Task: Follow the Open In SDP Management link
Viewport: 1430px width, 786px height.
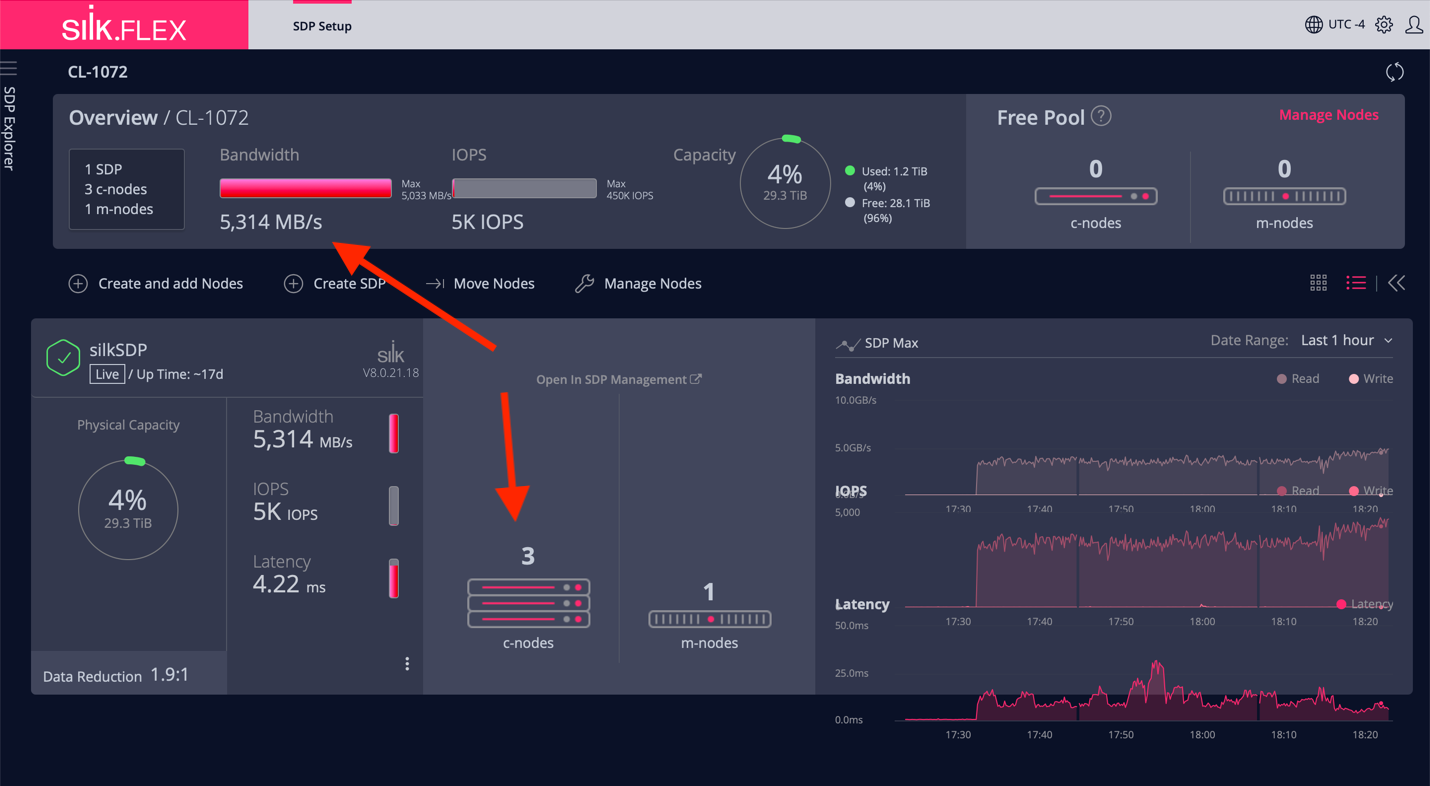Action: pyautogui.click(x=619, y=379)
